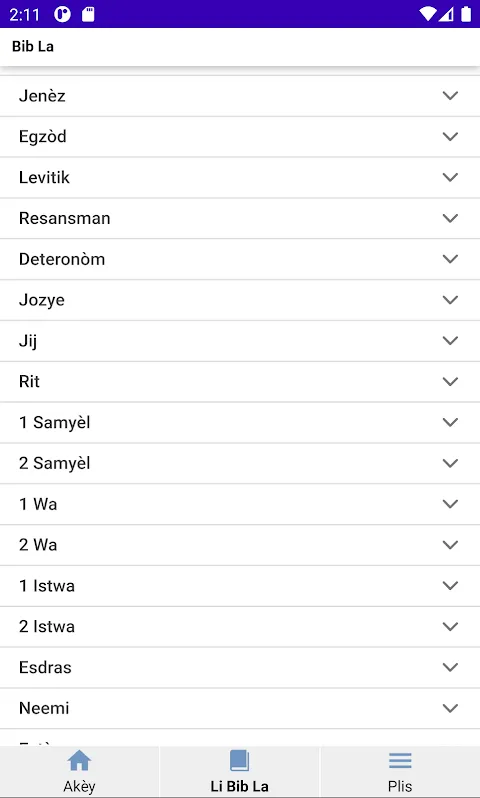Expand chevron next to Resansman

click(x=450, y=218)
